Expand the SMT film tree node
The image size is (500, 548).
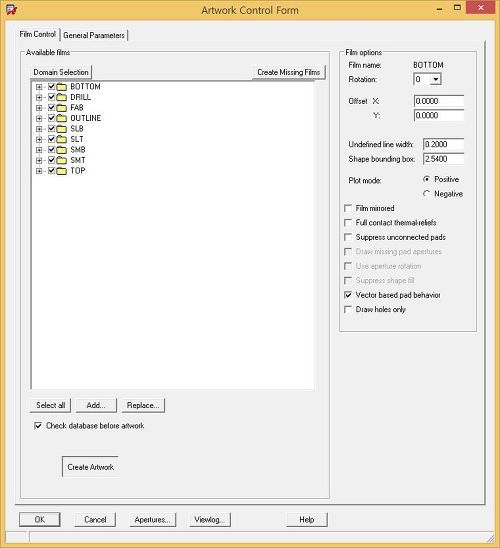[x=39, y=160]
